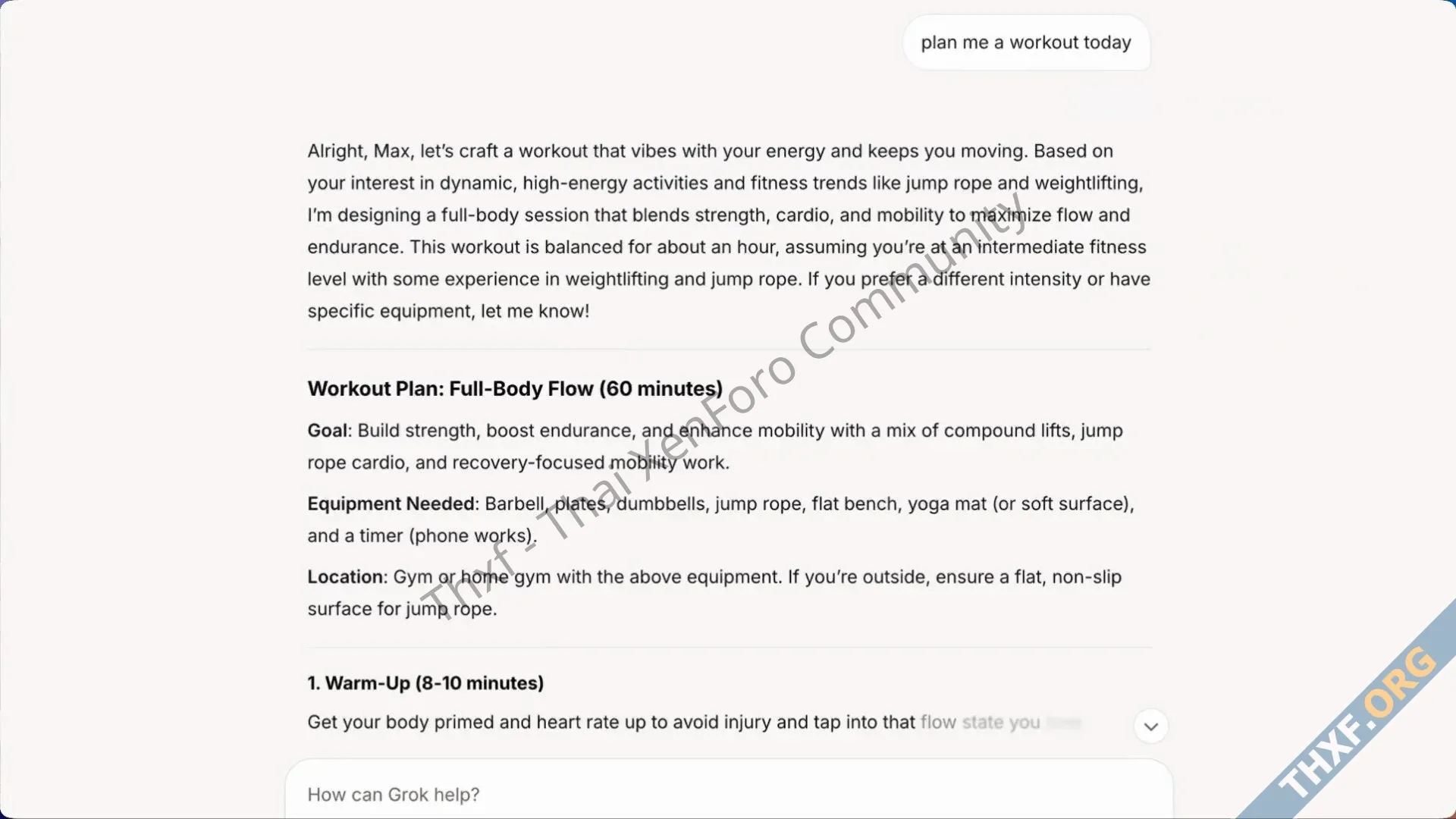Click the bold 'Equipment Needed' label

[x=391, y=504]
